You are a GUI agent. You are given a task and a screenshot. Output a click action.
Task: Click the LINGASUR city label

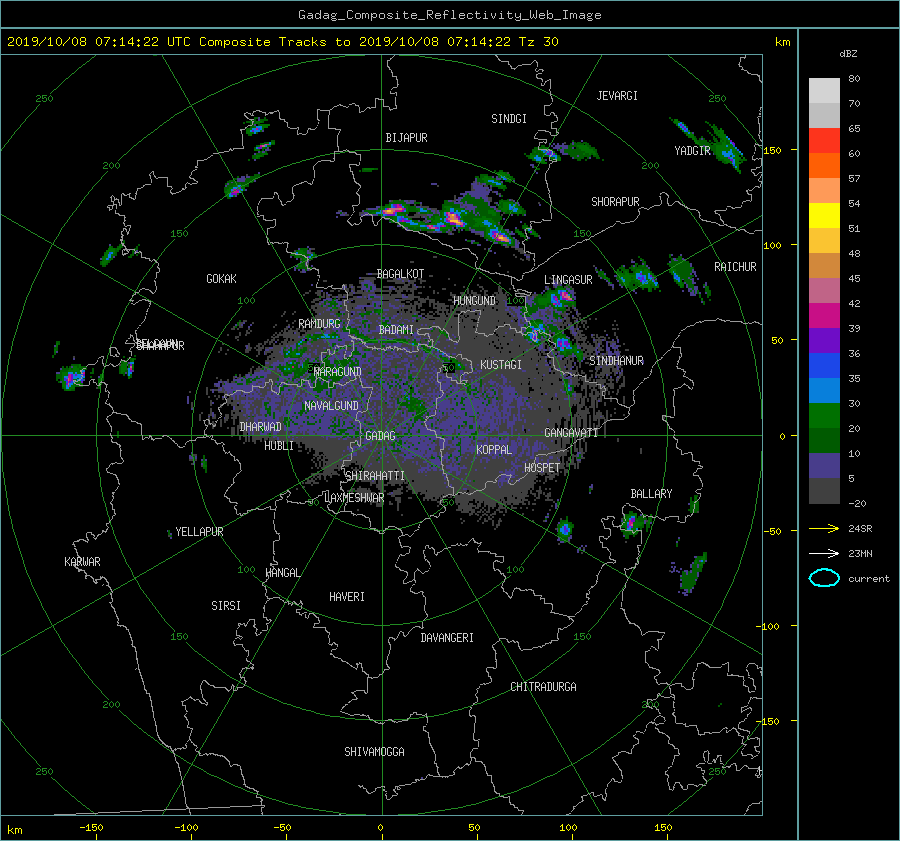pyautogui.click(x=568, y=280)
